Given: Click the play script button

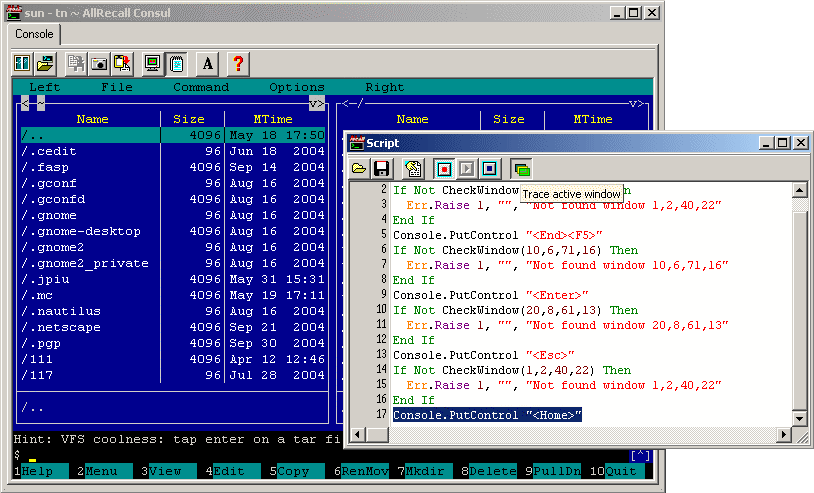Looking at the screenshot, I should pyautogui.click(x=467, y=169).
